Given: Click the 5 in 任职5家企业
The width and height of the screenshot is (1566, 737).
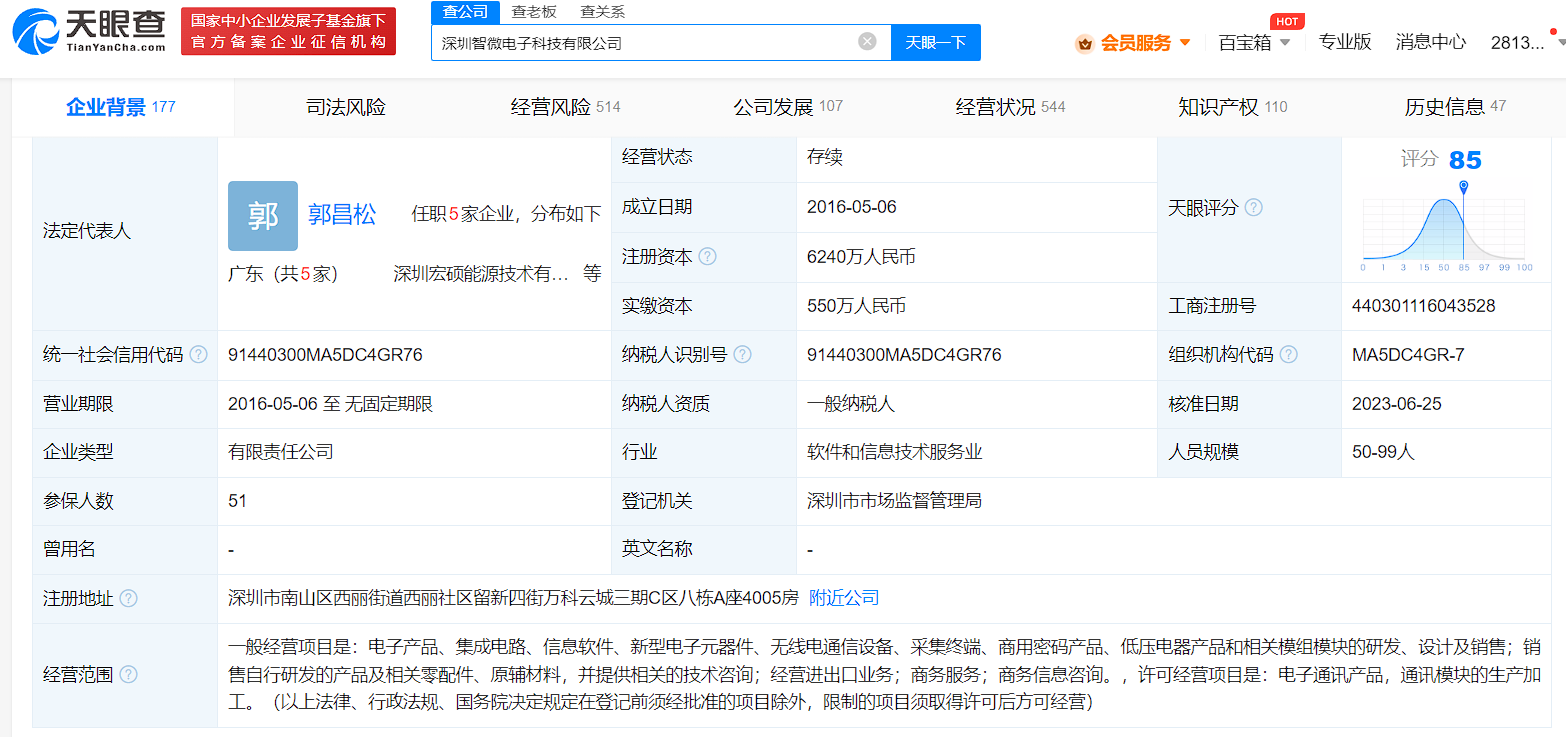Looking at the screenshot, I should tap(453, 214).
